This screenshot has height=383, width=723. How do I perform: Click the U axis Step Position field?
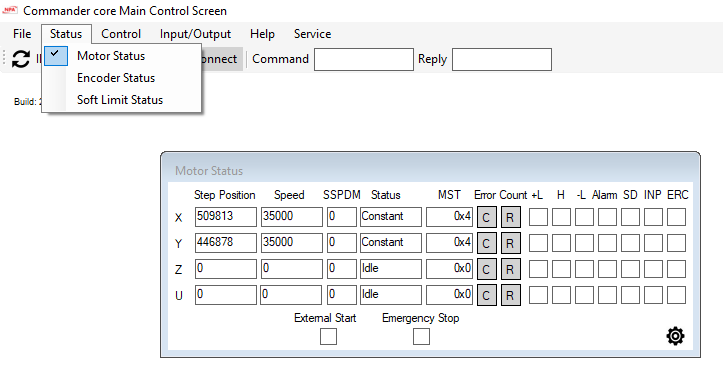coord(225,295)
